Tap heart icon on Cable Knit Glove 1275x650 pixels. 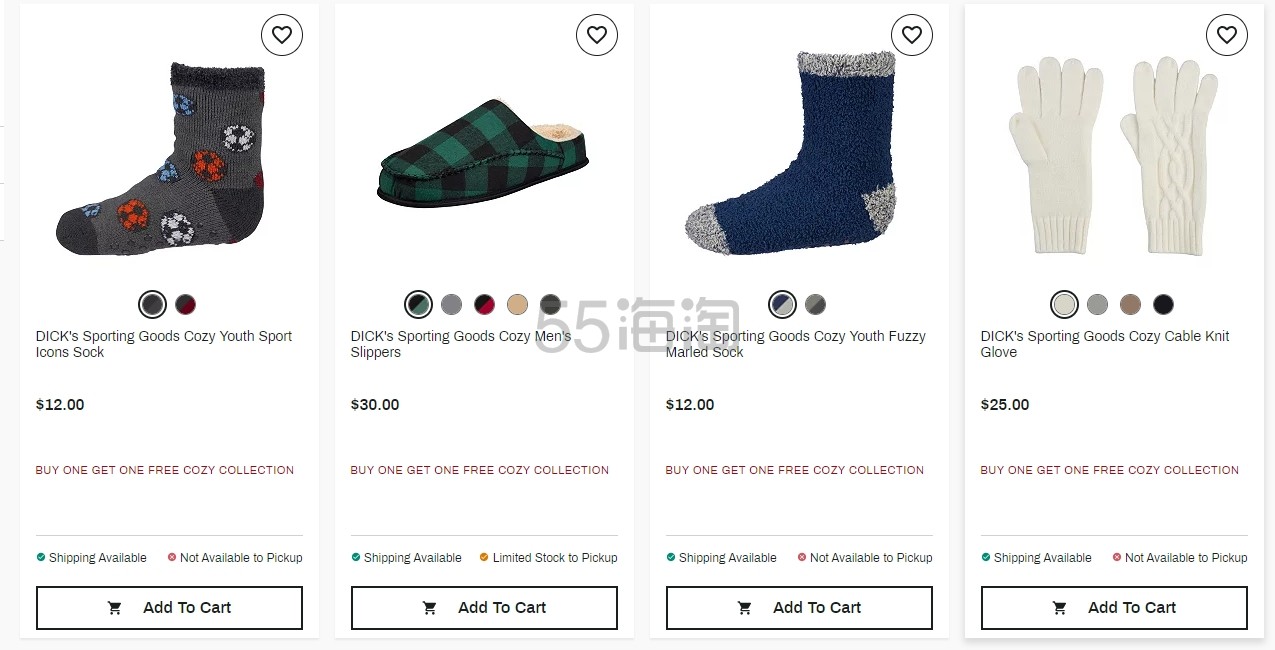coord(1227,35)
